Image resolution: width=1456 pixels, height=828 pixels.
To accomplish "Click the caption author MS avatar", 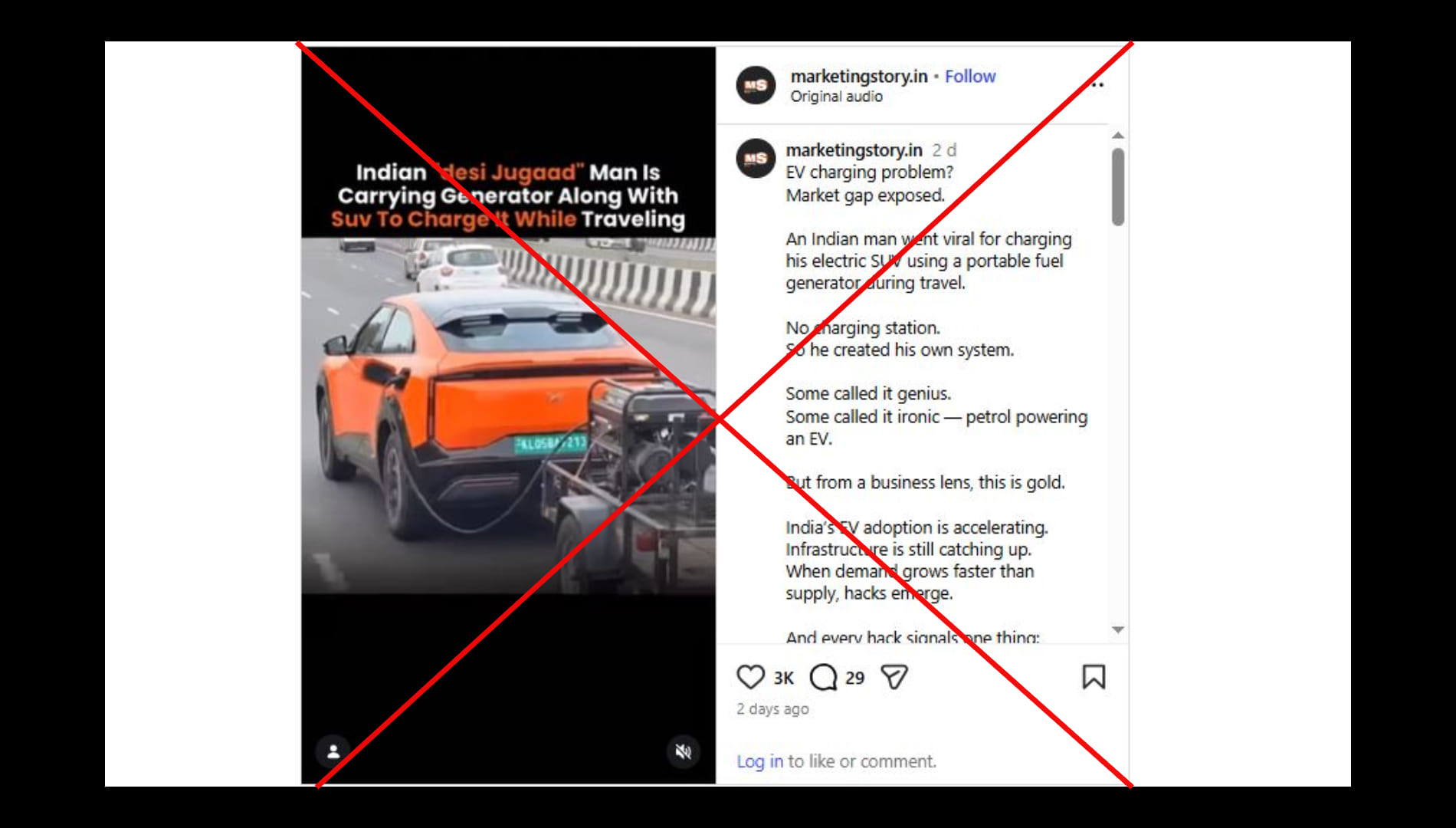I will click(x=756, y=158).
